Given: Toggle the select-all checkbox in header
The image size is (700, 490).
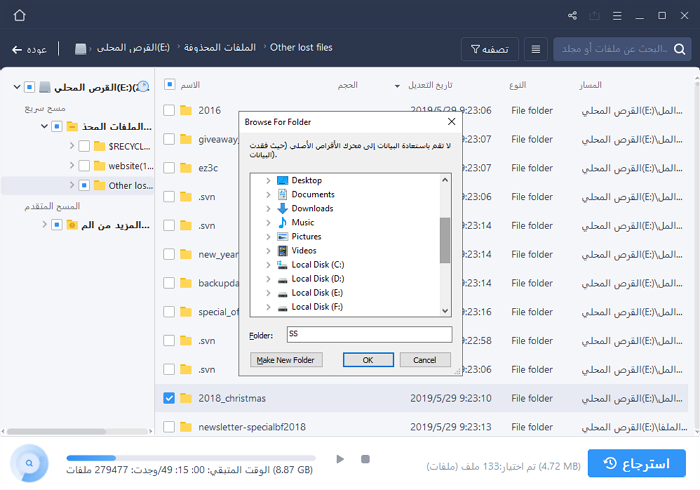Looking at the screenshot, I should click(169, 85).
